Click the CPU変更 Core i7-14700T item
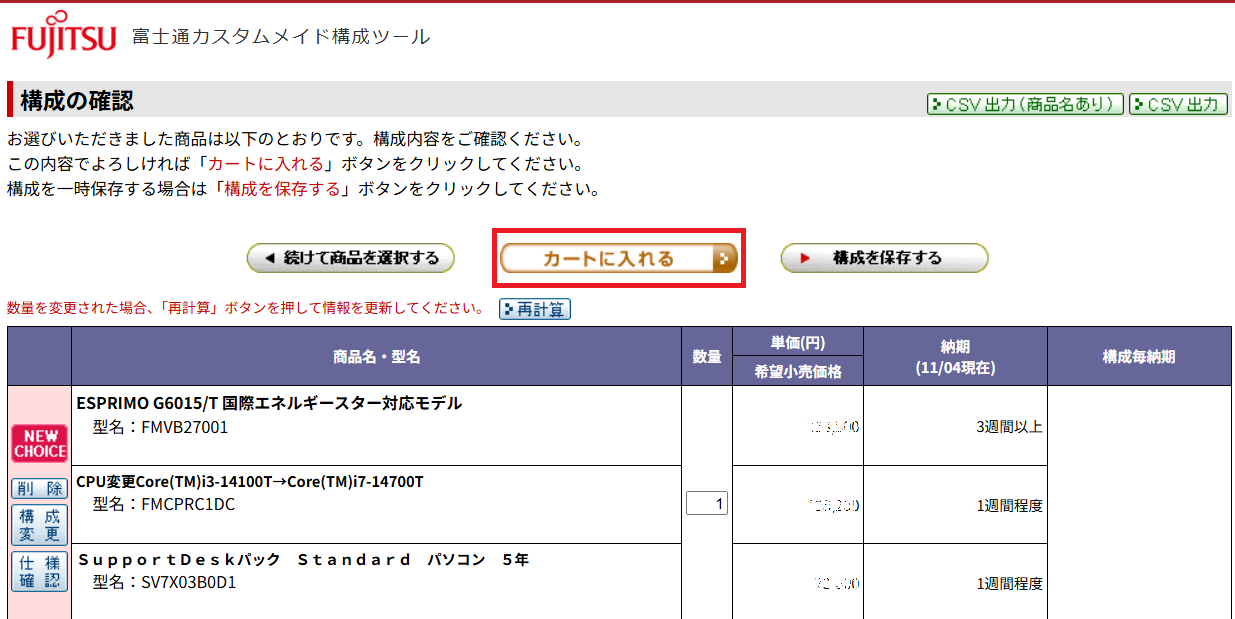This screenshot has width=1235, height=619. 250,482
